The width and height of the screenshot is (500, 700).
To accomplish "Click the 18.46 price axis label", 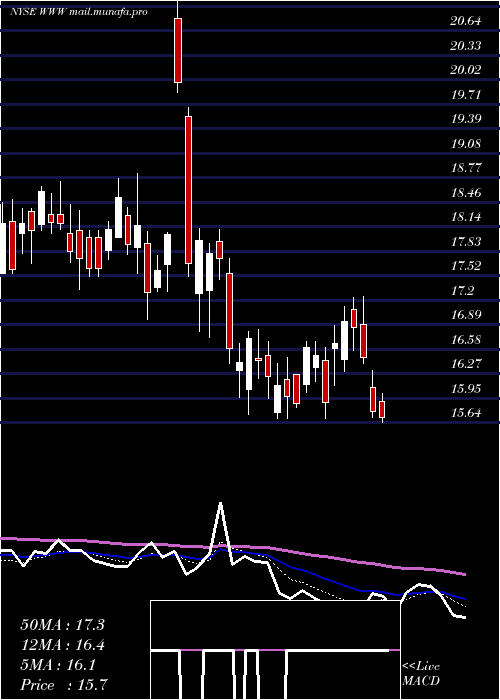I will point(466,193).
